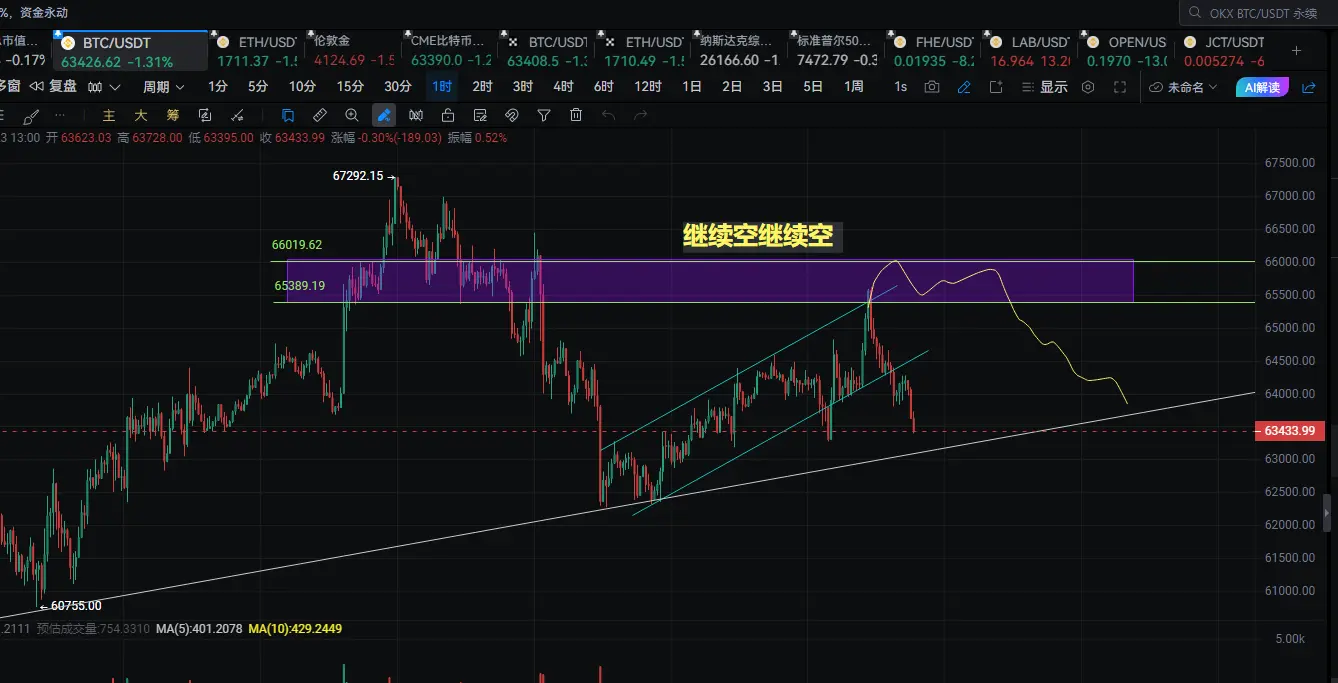1338x683 pixels.
Task: Activate the zoom-in magnifier tool
Action: tap(352, 115)
